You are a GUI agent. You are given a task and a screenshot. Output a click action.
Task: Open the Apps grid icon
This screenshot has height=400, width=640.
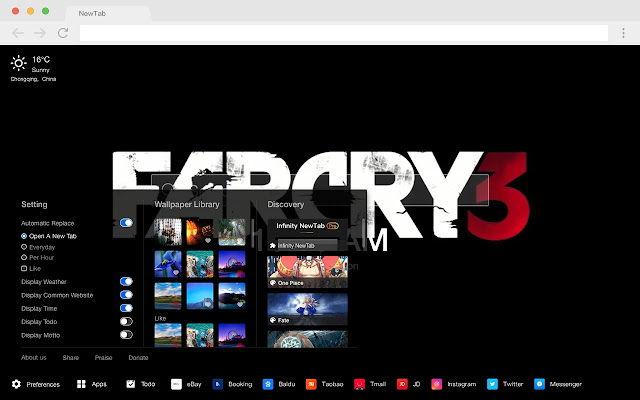[x=81, y=384]
